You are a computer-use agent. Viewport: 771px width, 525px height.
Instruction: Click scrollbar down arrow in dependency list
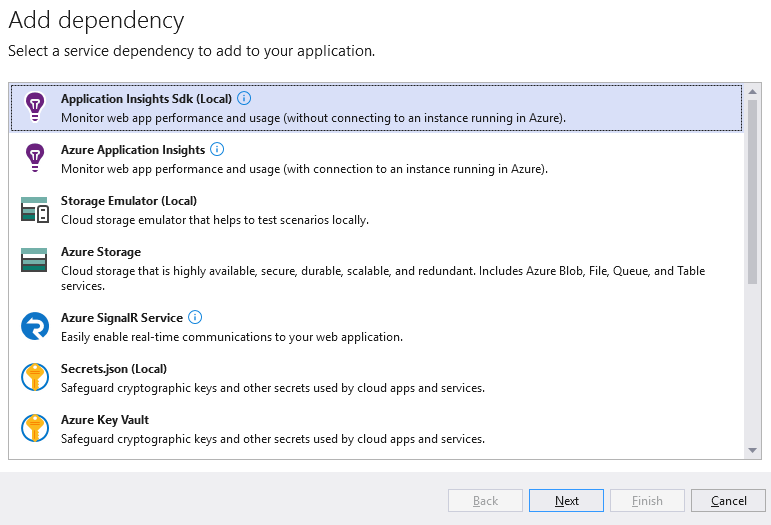752,450
